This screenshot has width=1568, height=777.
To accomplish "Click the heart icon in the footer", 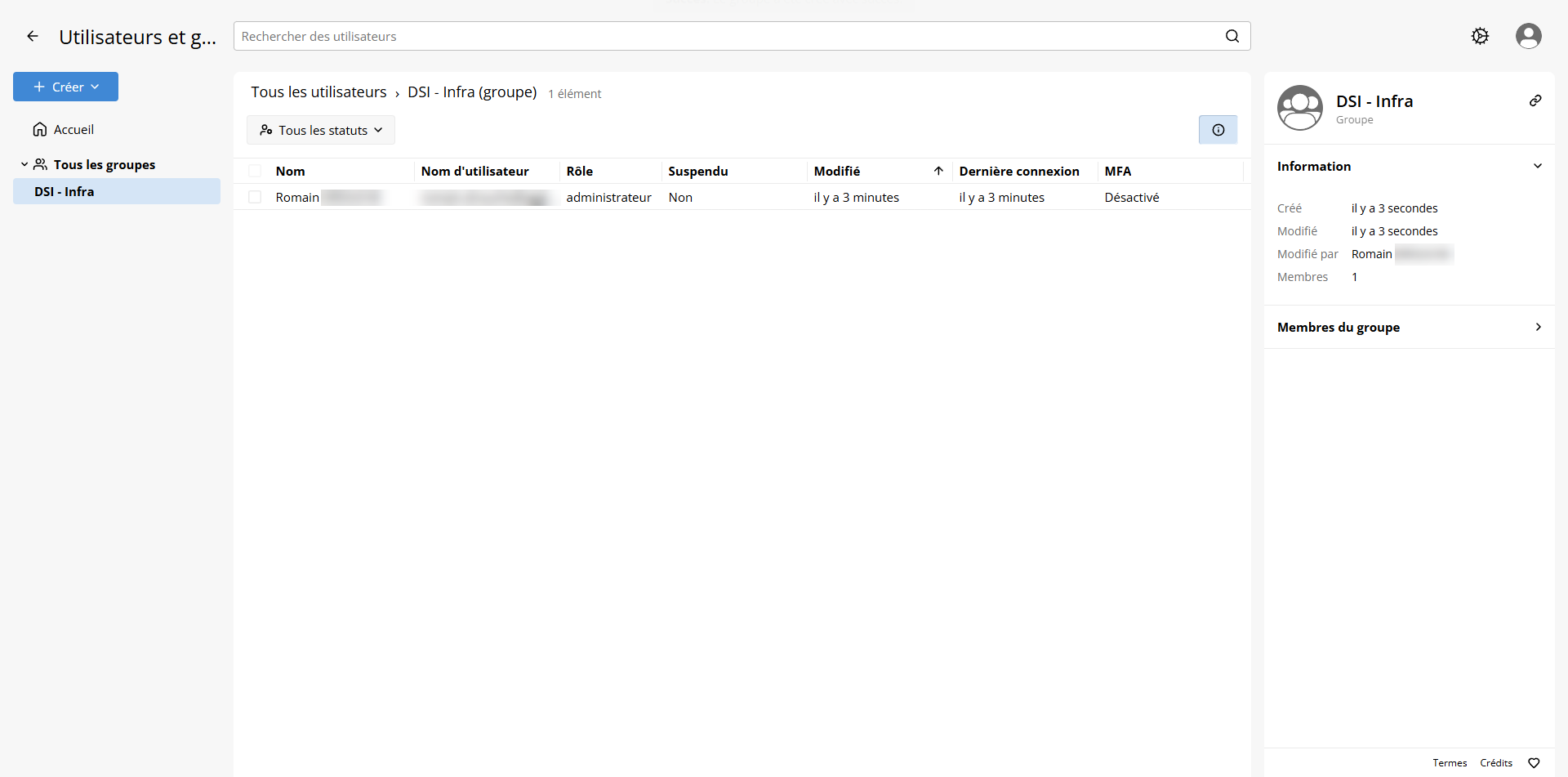I will tap(1534, 762).
